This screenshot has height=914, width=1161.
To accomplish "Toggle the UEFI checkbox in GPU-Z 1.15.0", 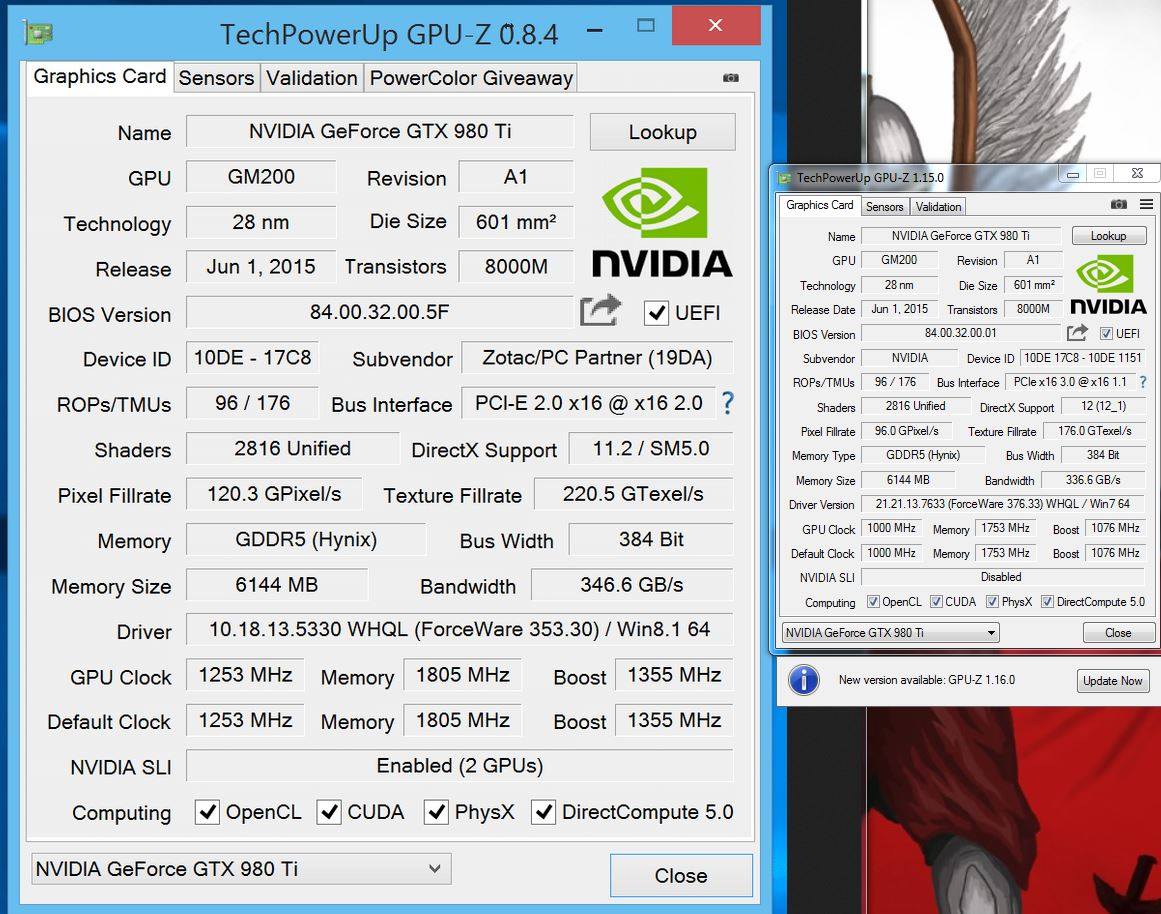I will tap(1106, 333).
